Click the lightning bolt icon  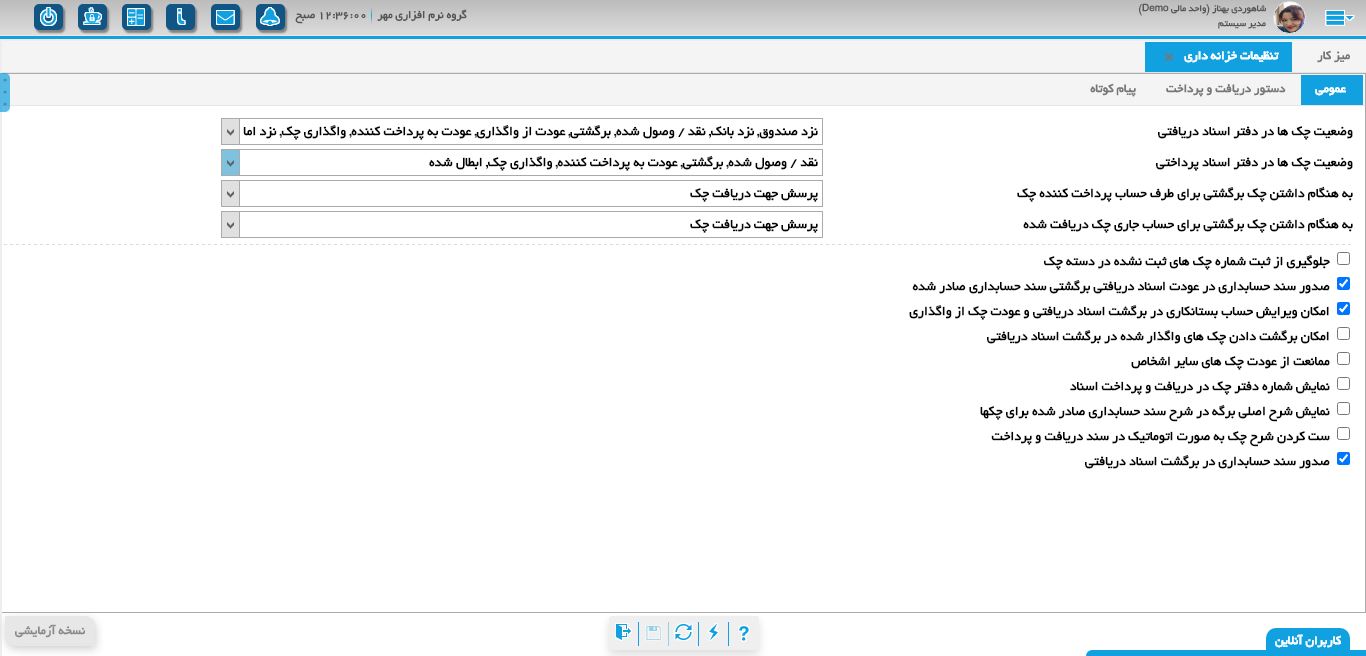coord(713,632)
